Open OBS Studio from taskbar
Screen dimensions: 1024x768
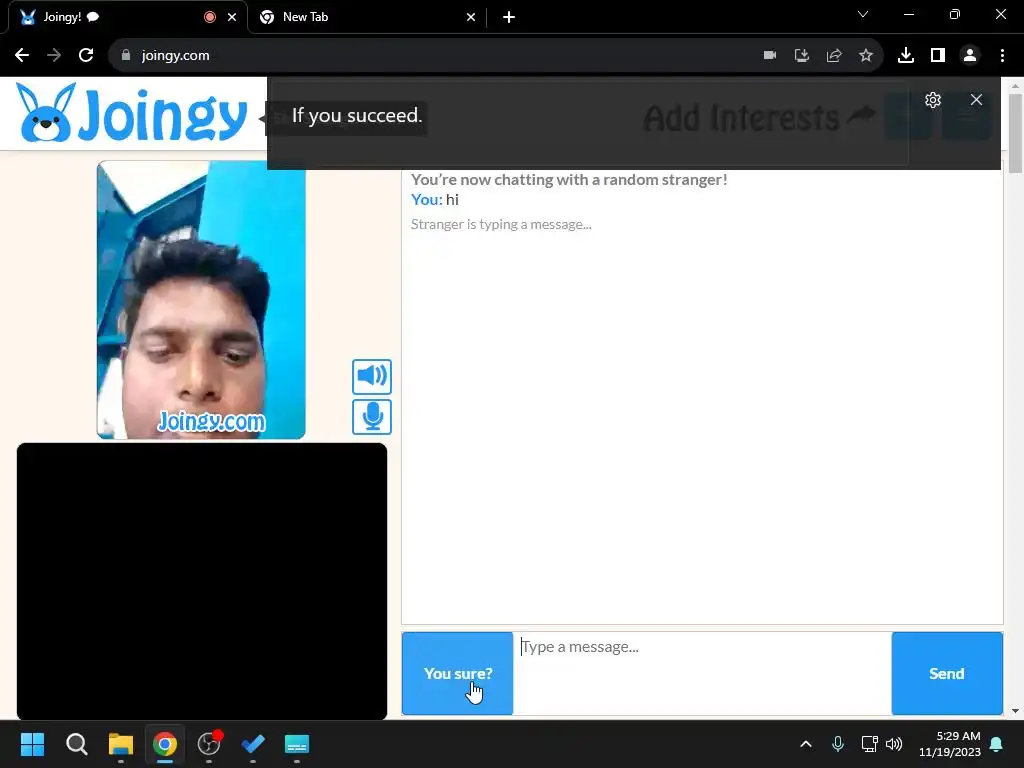[209, 744]
